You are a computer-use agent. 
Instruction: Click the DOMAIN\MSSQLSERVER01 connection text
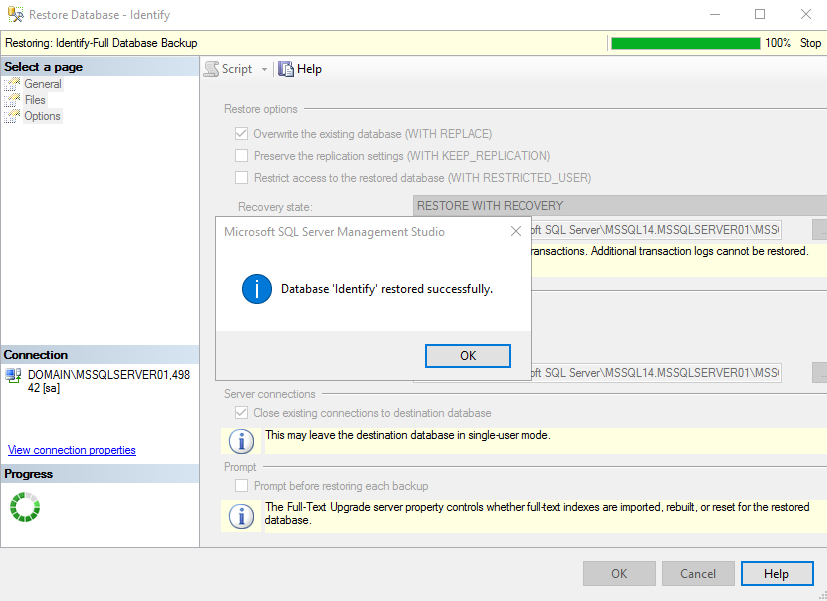tap(109, 381)
